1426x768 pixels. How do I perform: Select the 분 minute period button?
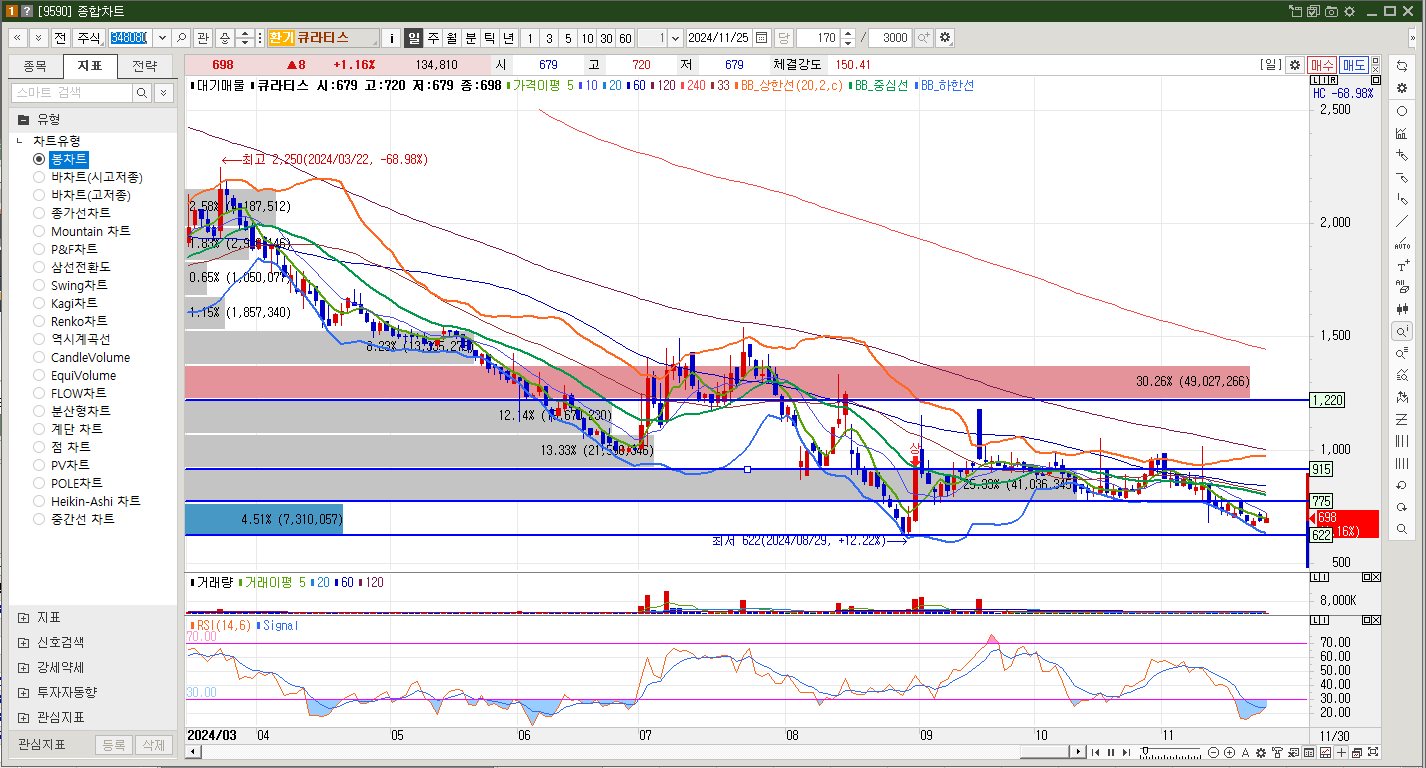click(470, 37)
